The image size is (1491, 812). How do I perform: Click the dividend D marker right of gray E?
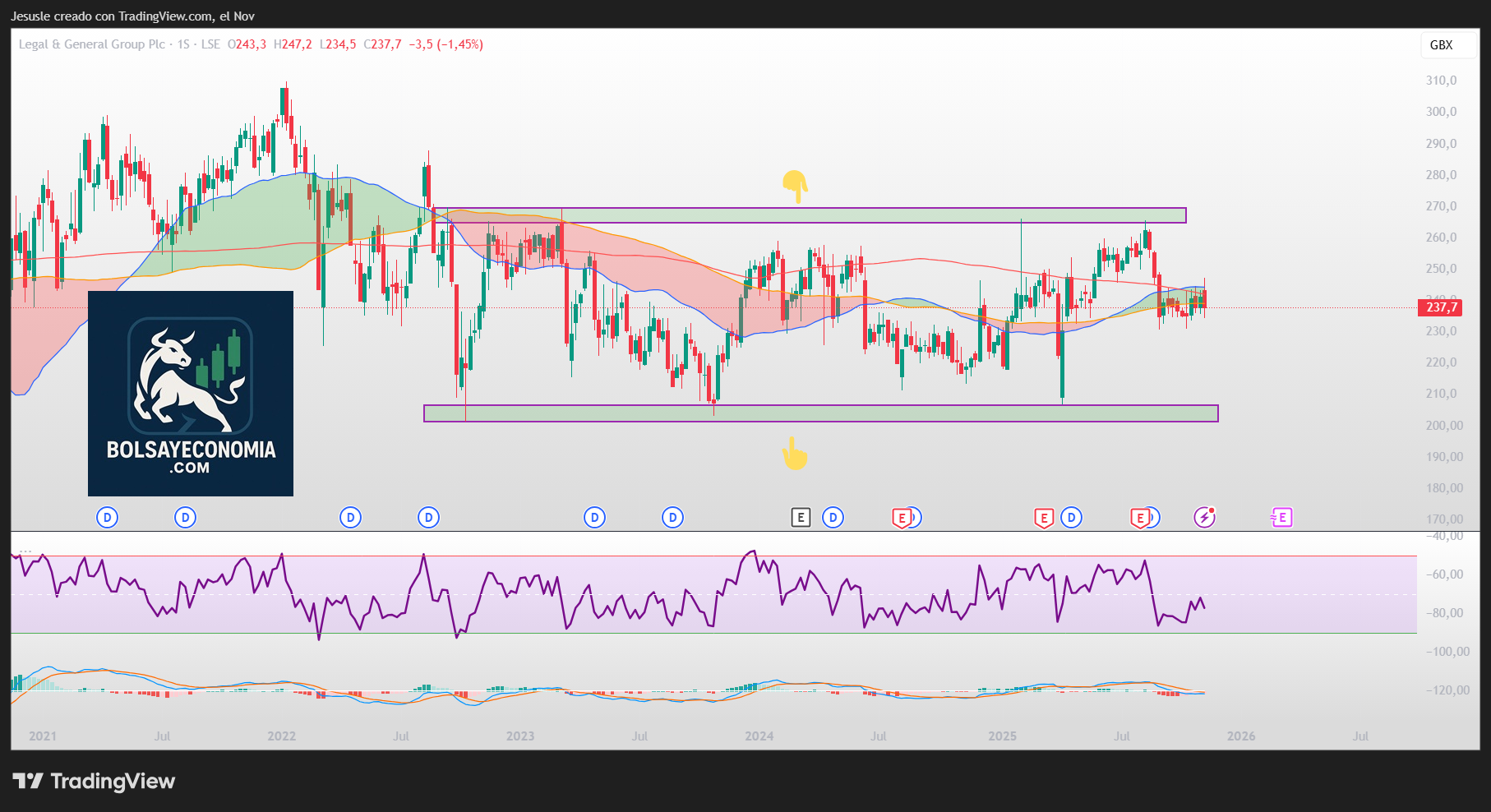pyautogui.click(x=833, y=517)
